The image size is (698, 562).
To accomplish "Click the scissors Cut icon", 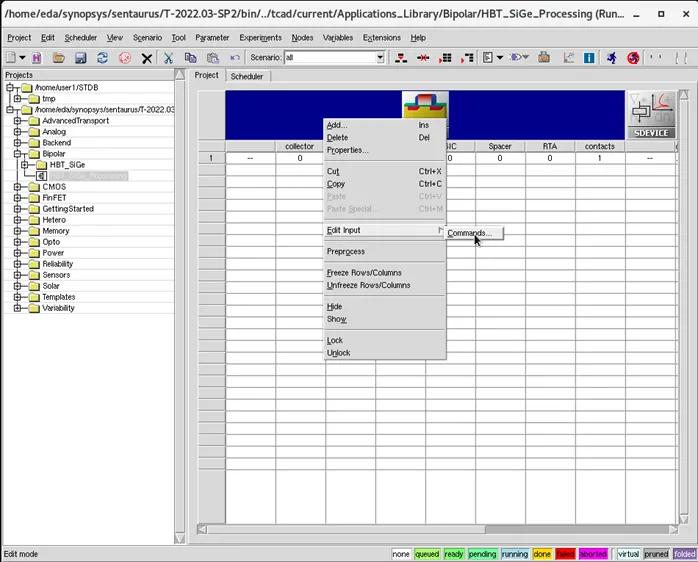I will (168, 57).
